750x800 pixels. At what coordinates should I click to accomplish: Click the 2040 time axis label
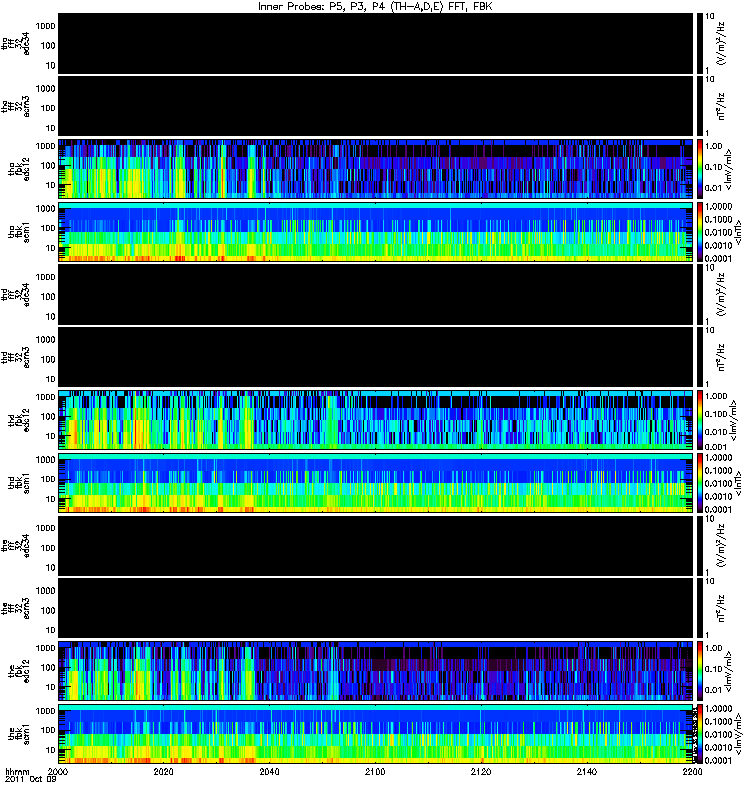269,771
